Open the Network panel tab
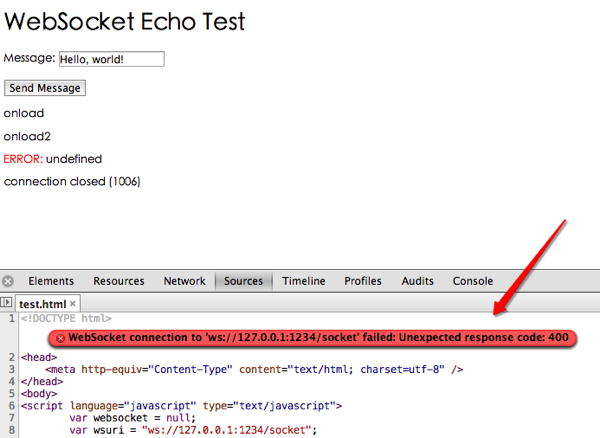 tap(184, 281)
